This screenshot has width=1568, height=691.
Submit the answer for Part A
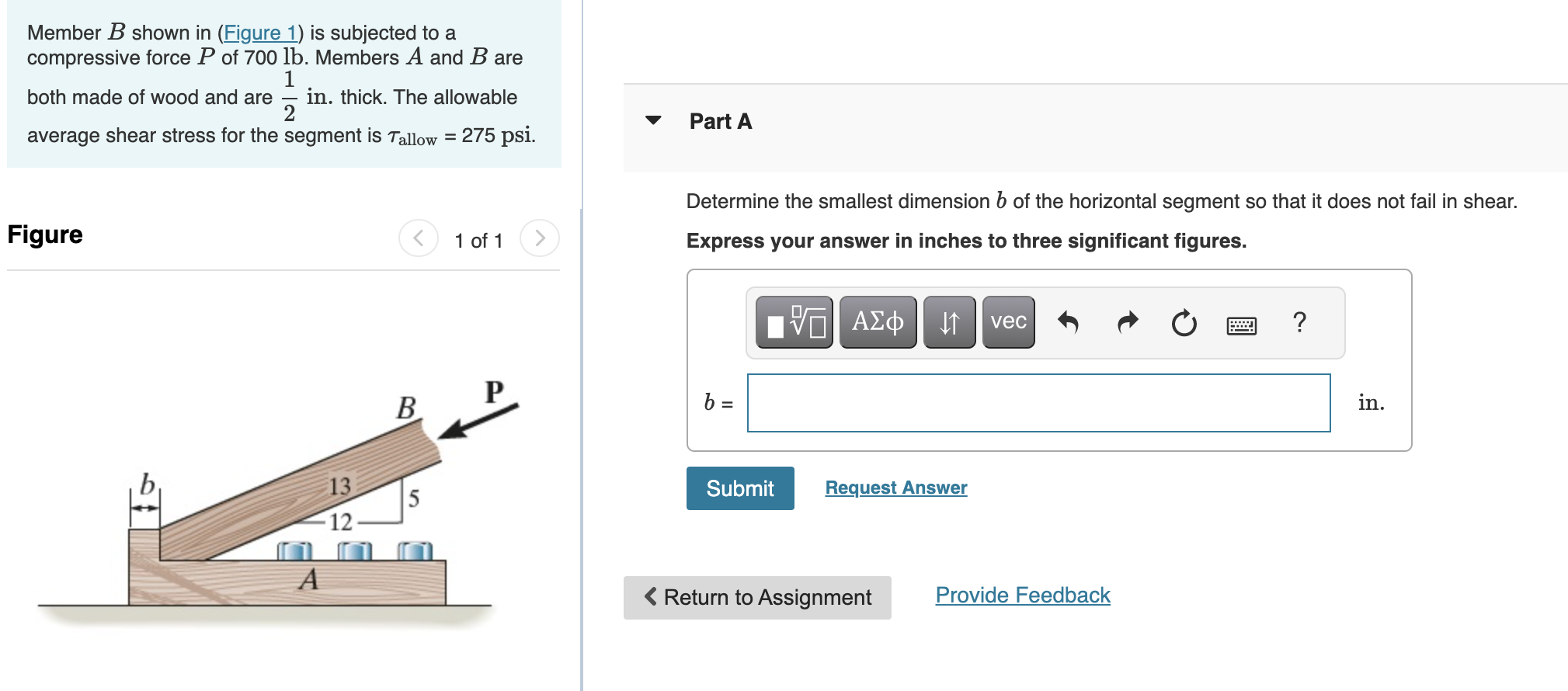(x=739, y=488)
